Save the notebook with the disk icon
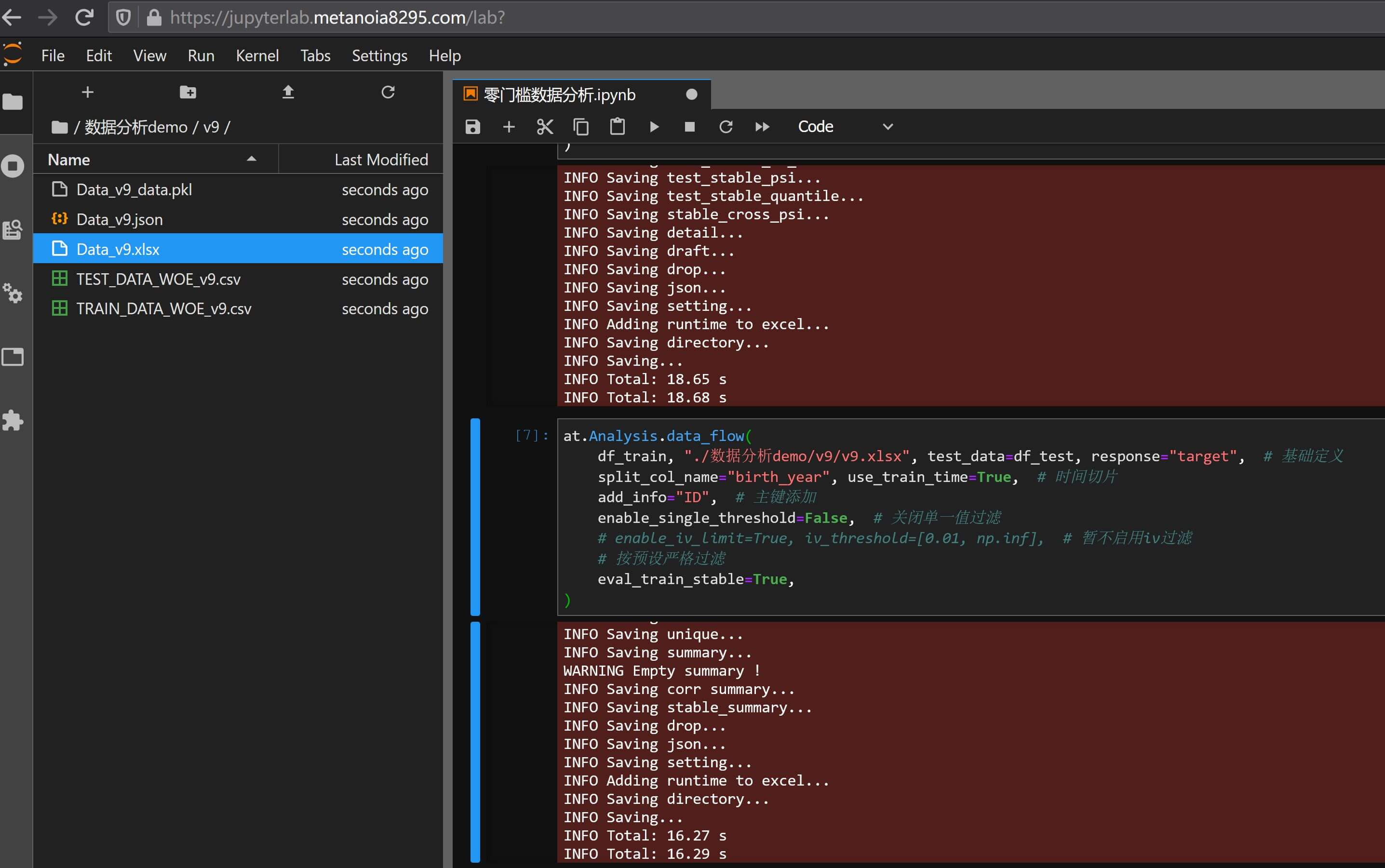The image size is (1385, 868). coord(472,126)
